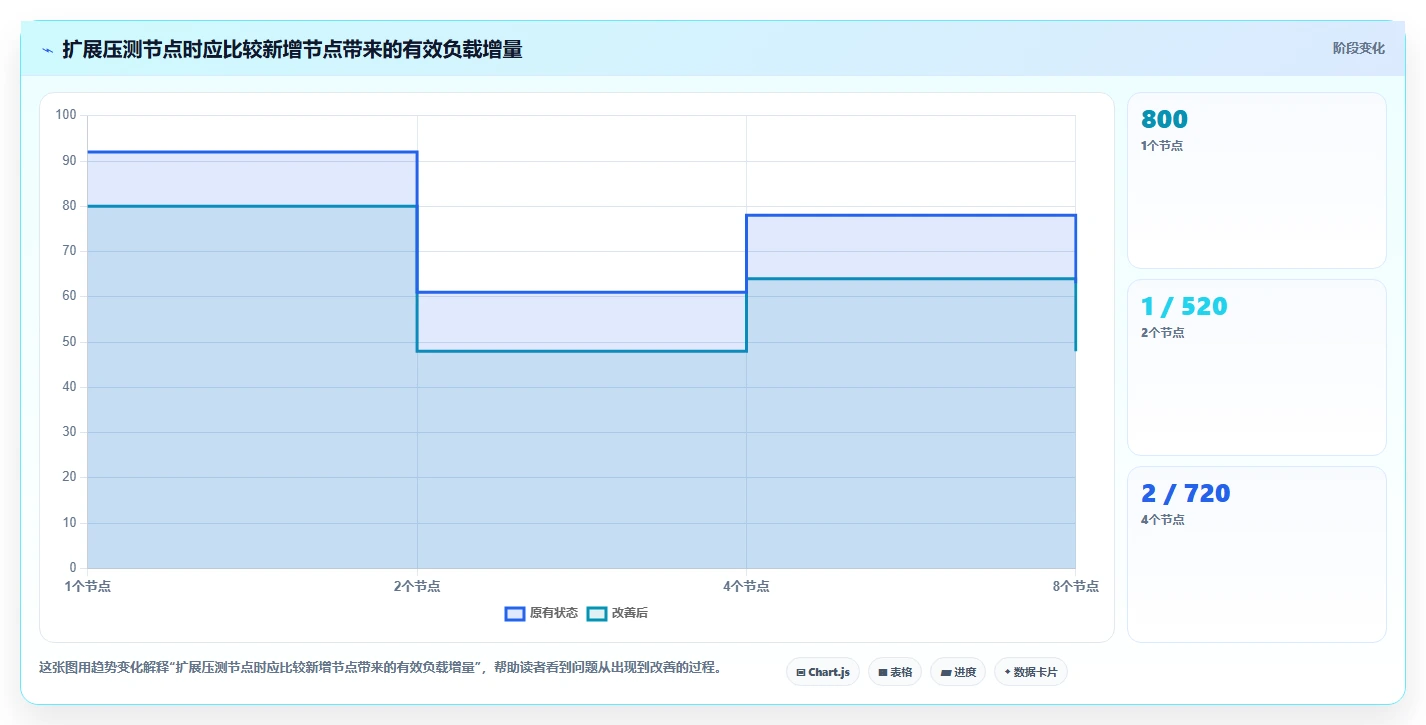Click the 表格 tag button
The image size is (1426, 725).
[895, 672]
